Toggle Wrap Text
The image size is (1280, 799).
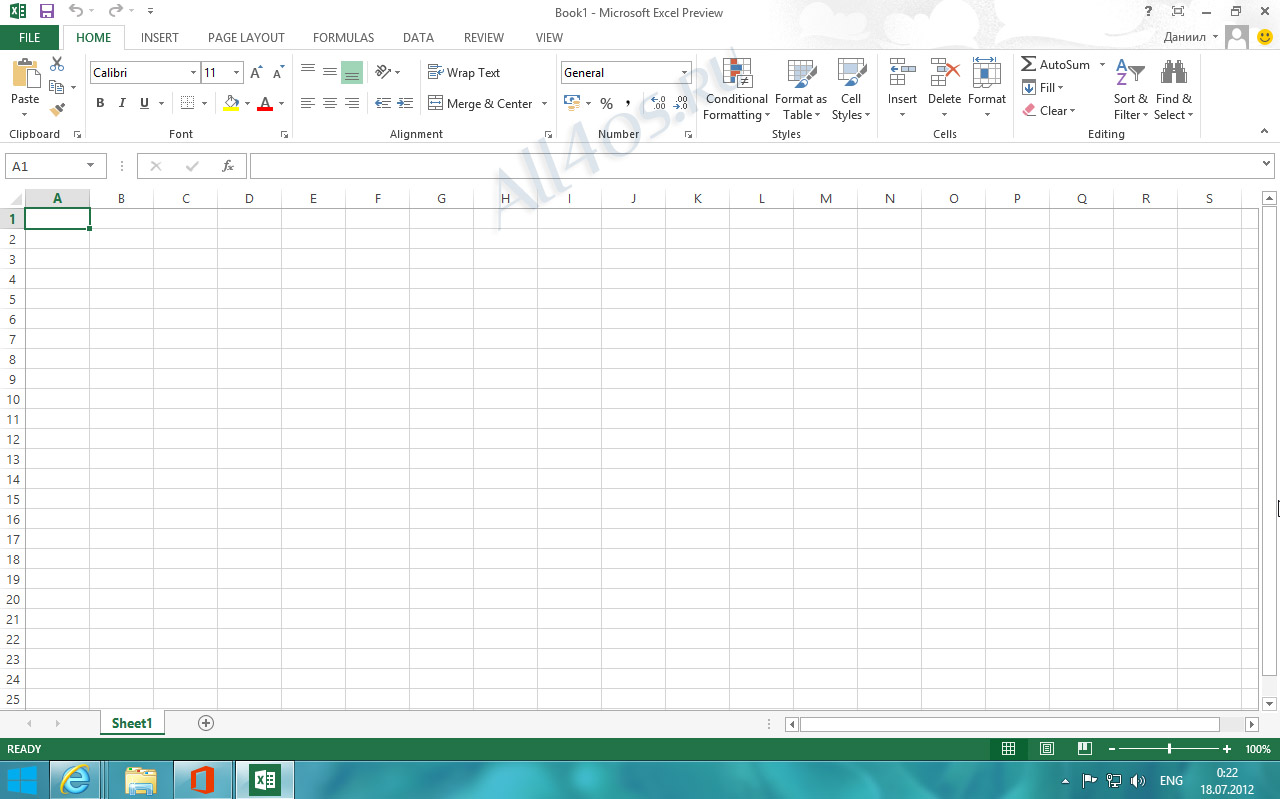coord(464,72)
